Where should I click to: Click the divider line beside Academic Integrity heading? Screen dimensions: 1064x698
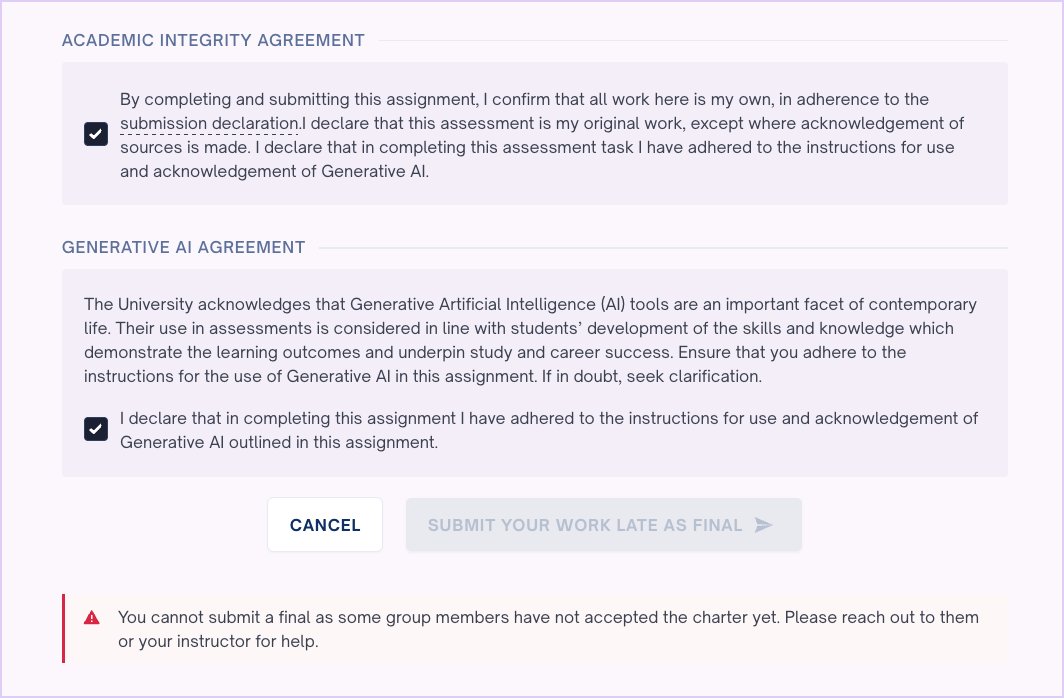click(x=690, y=41)
